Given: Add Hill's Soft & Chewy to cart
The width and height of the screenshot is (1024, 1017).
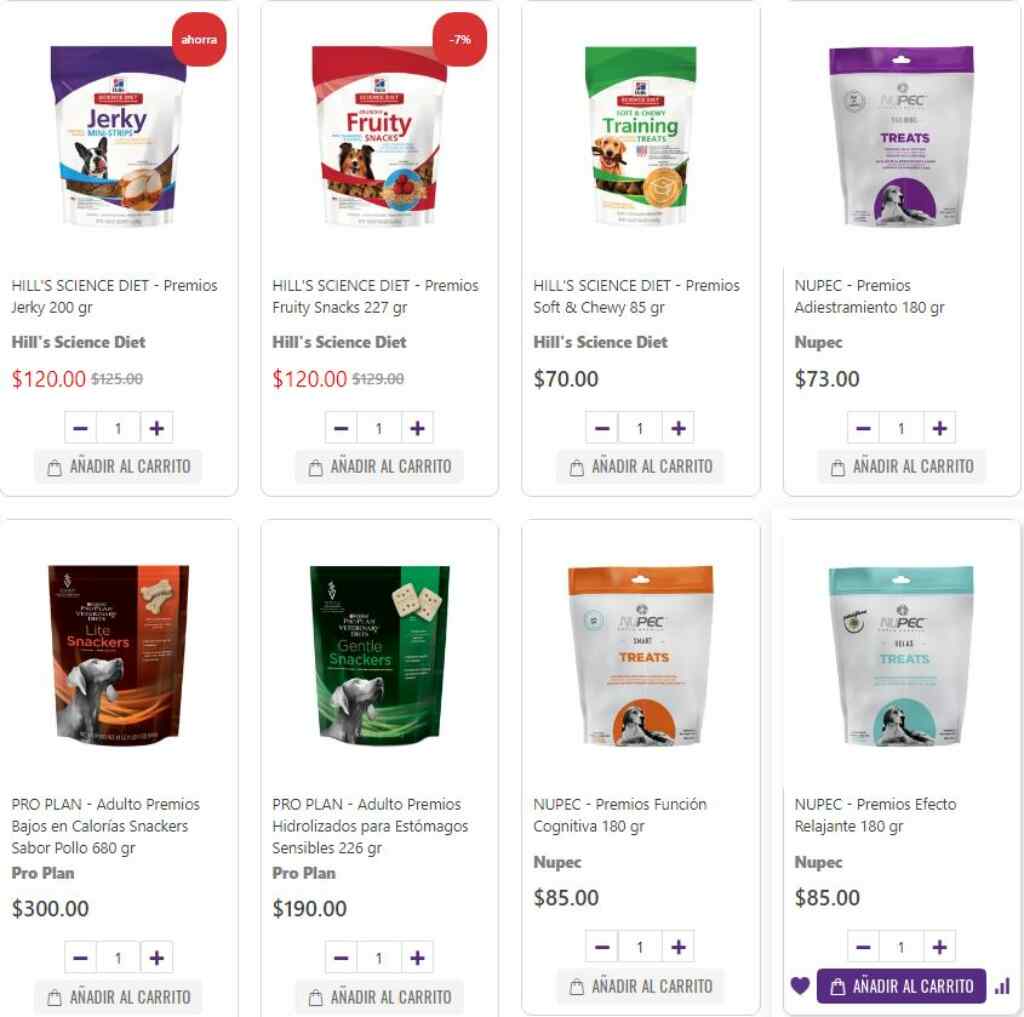Looking at the screenshot, I should (640, 466).
